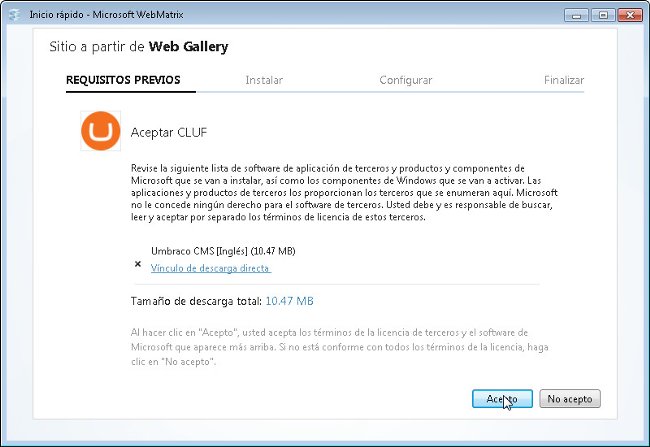650x447 pixels.
Task: Decline using the No acepto button
Action: 570,399
